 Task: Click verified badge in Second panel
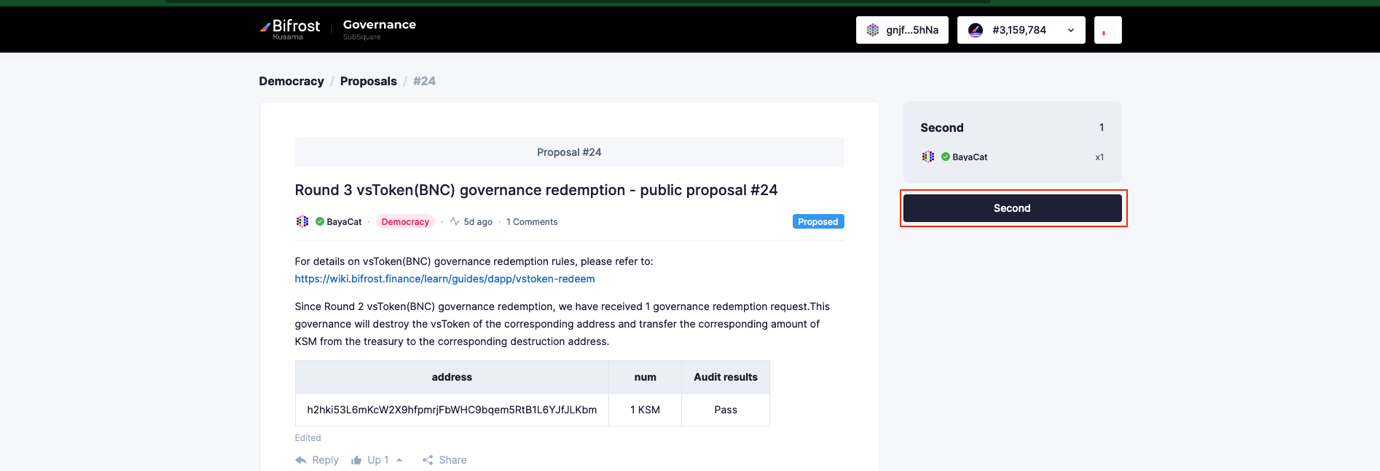[945, 157]
